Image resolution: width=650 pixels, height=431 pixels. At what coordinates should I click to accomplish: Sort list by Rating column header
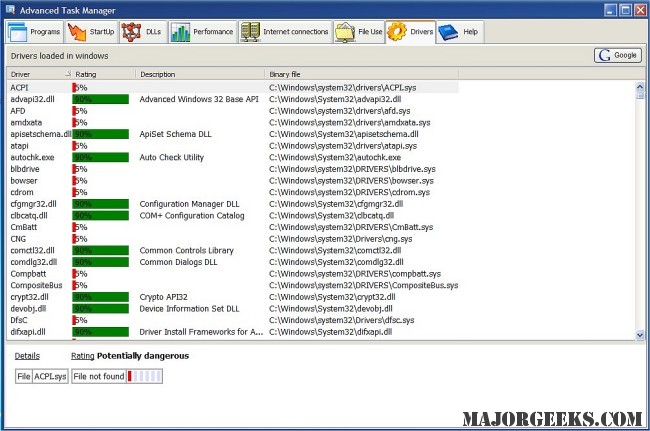104,74
